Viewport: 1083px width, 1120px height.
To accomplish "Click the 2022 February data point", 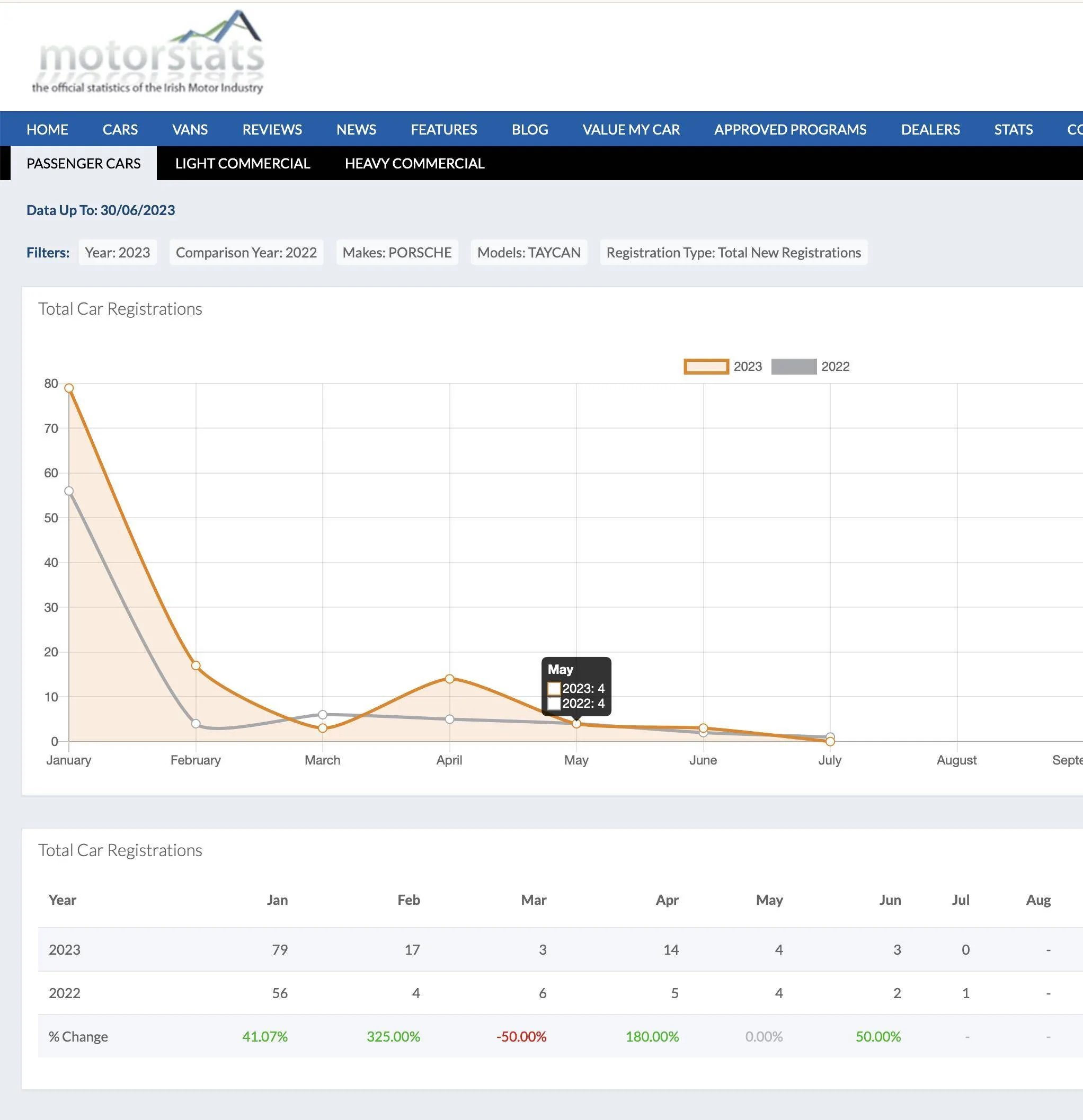I will (x=196, y=724).
